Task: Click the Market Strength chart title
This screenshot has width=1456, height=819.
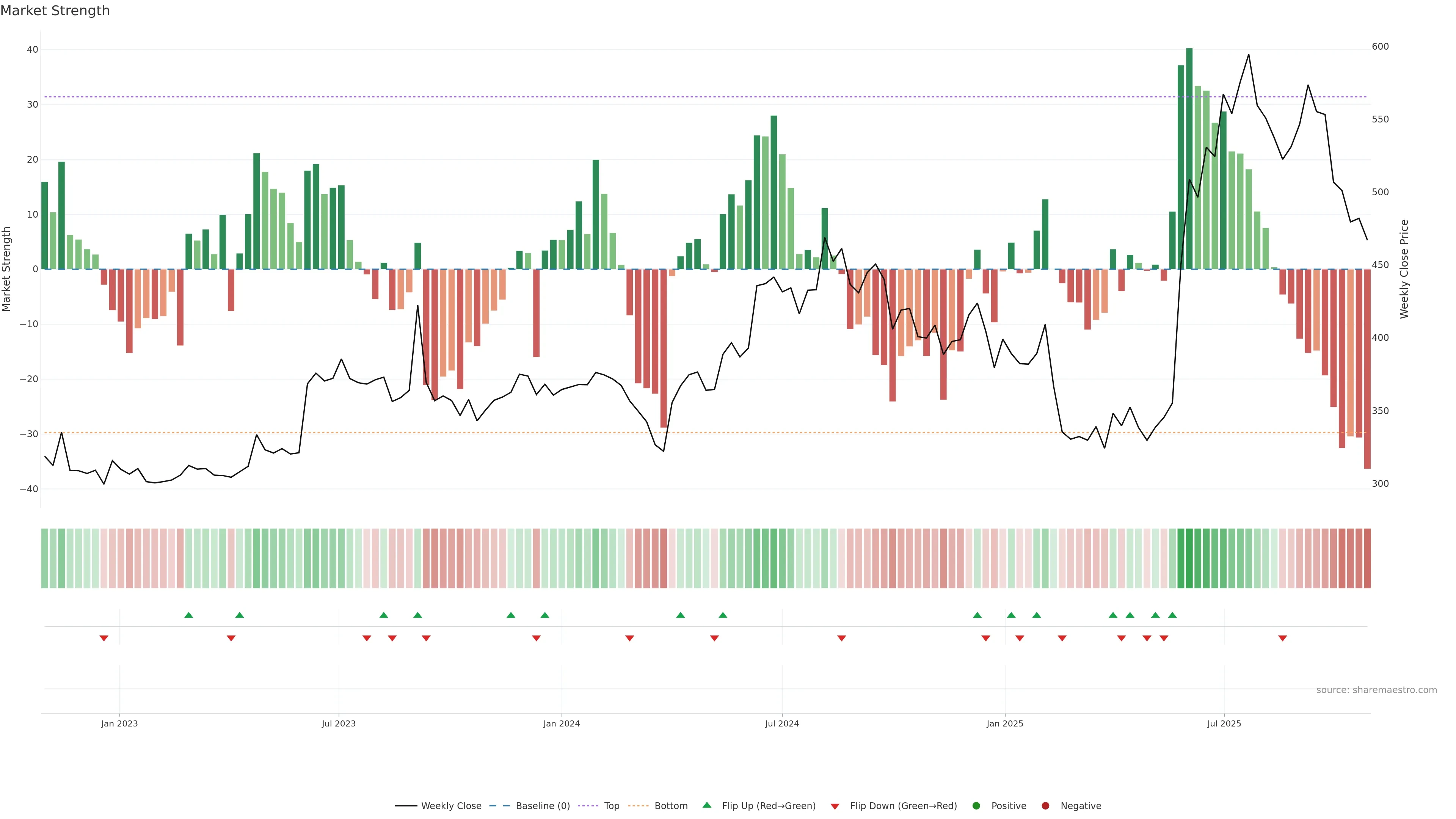Action: coord(55,11)
